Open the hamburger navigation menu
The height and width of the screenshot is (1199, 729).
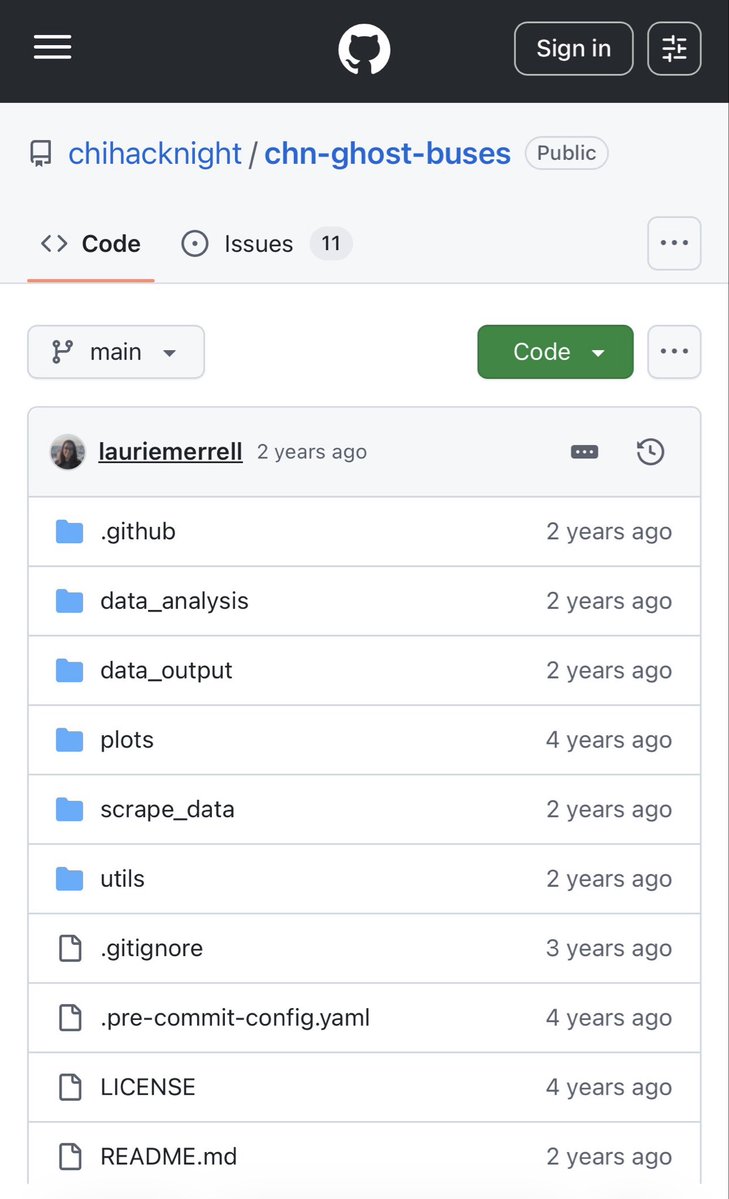52,47
